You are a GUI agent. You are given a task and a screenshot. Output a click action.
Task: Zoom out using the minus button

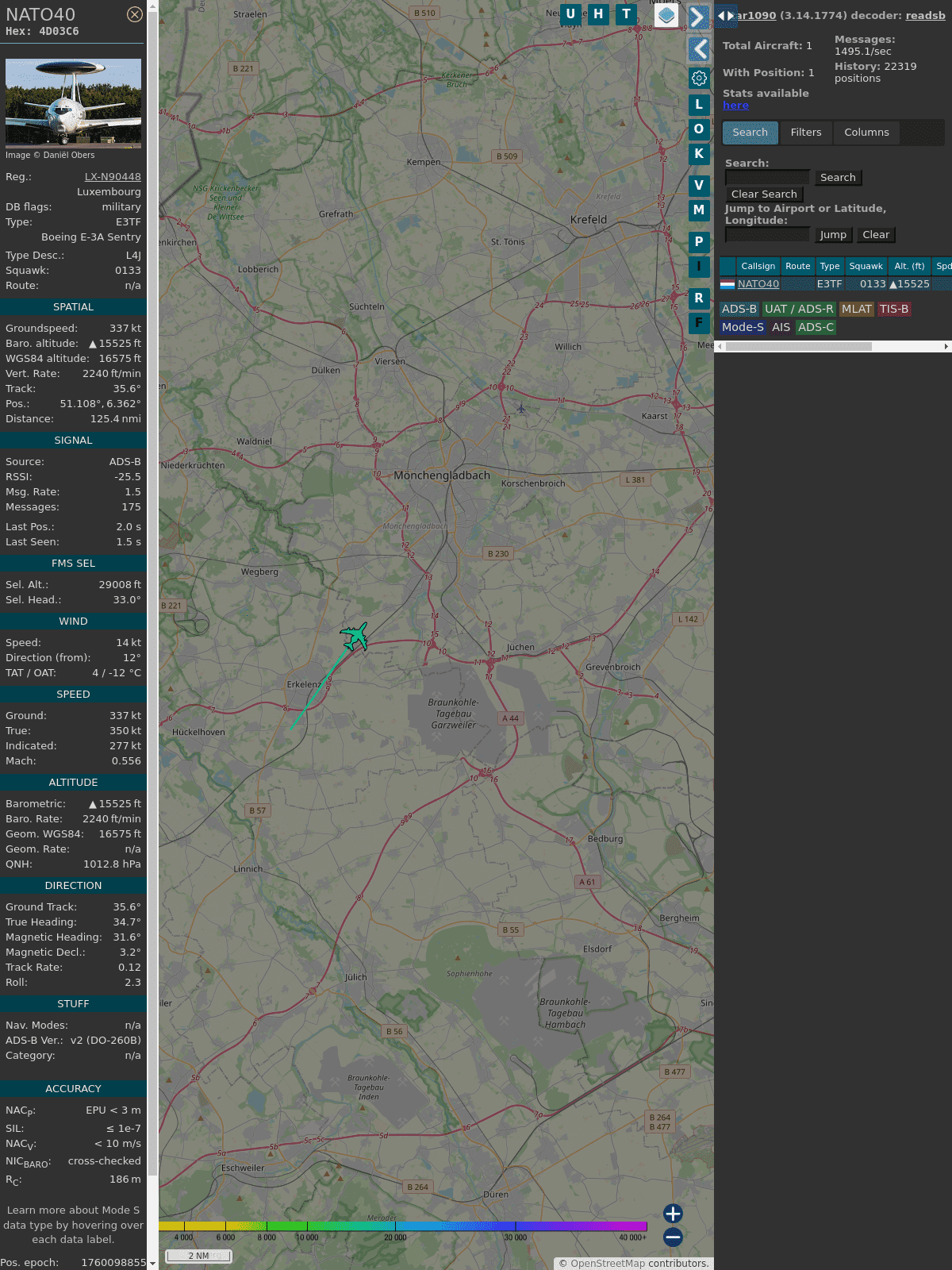[x=673, y=1237]
